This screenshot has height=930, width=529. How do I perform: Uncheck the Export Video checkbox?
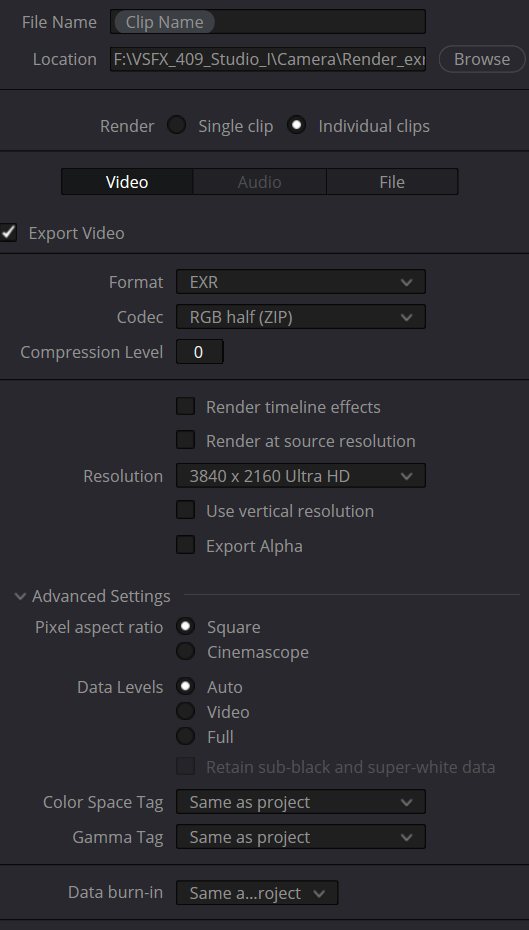click(x=8, y=232)
